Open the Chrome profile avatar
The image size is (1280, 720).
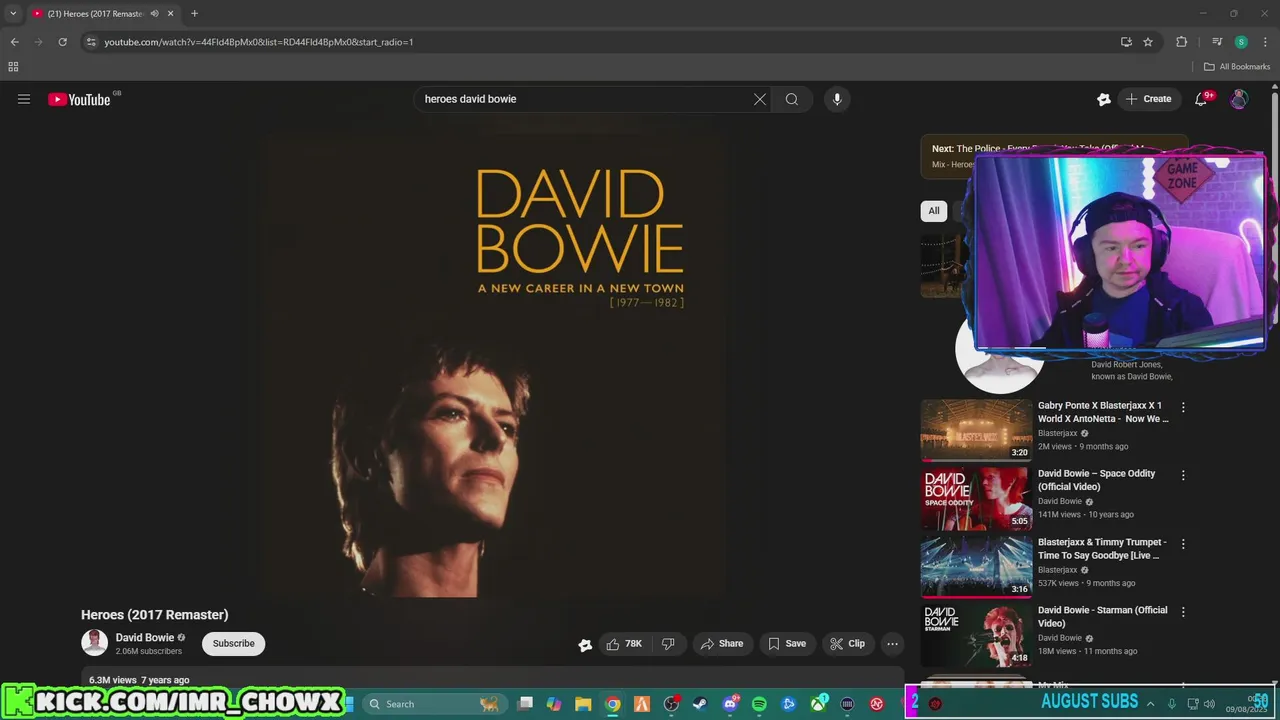click(x=1241, y=42)
